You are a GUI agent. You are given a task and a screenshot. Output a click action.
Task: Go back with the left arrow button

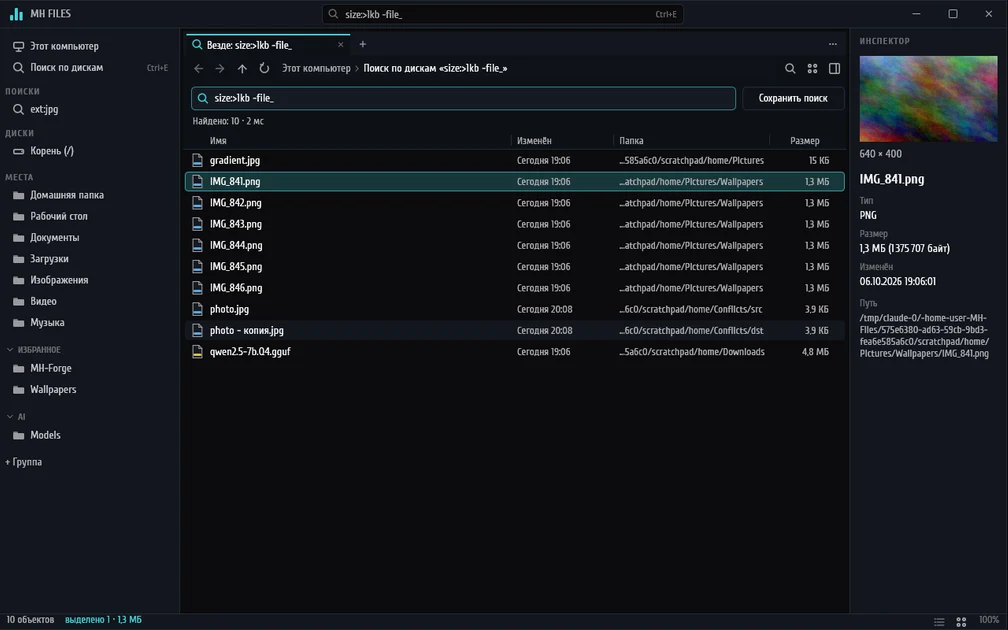coord(199,68)
